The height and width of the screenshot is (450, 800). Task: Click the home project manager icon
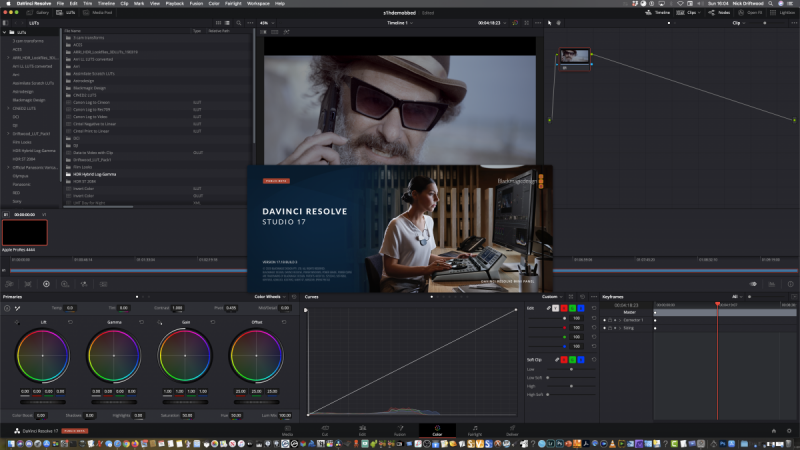775,430
